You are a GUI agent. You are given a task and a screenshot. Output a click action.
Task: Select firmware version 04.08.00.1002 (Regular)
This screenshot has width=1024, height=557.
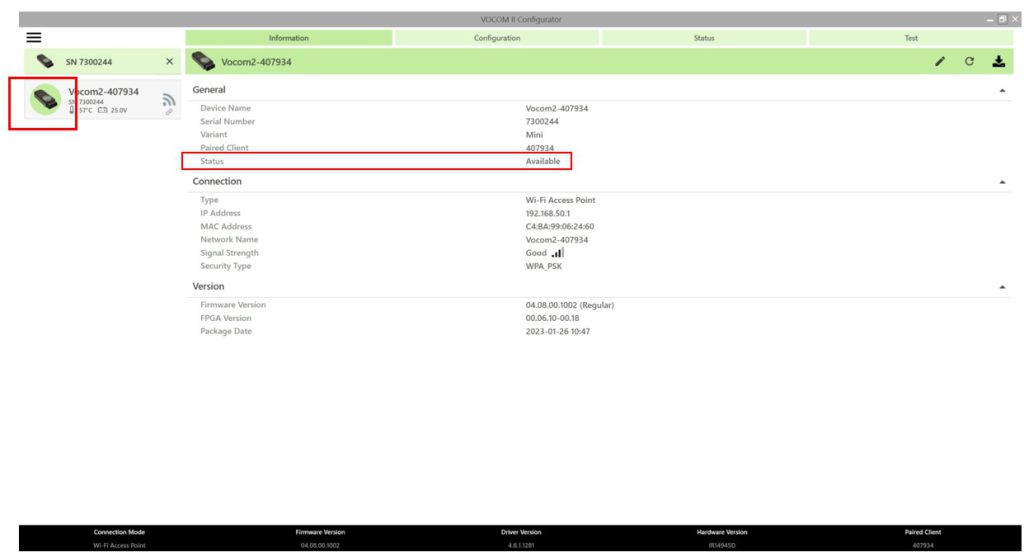click(569, 305)
